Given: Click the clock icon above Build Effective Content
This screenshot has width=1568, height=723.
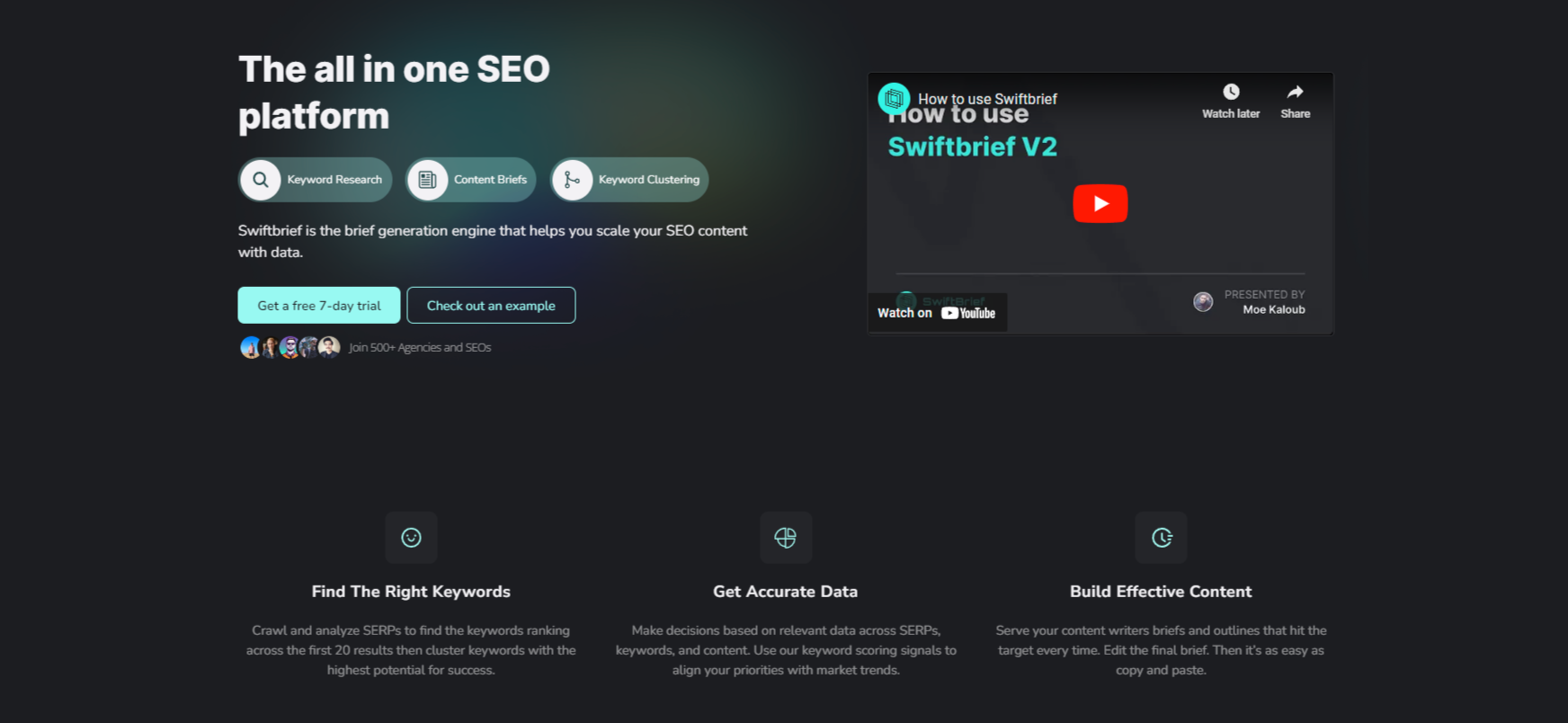Looking at the screenshot, I should 1161,538.
